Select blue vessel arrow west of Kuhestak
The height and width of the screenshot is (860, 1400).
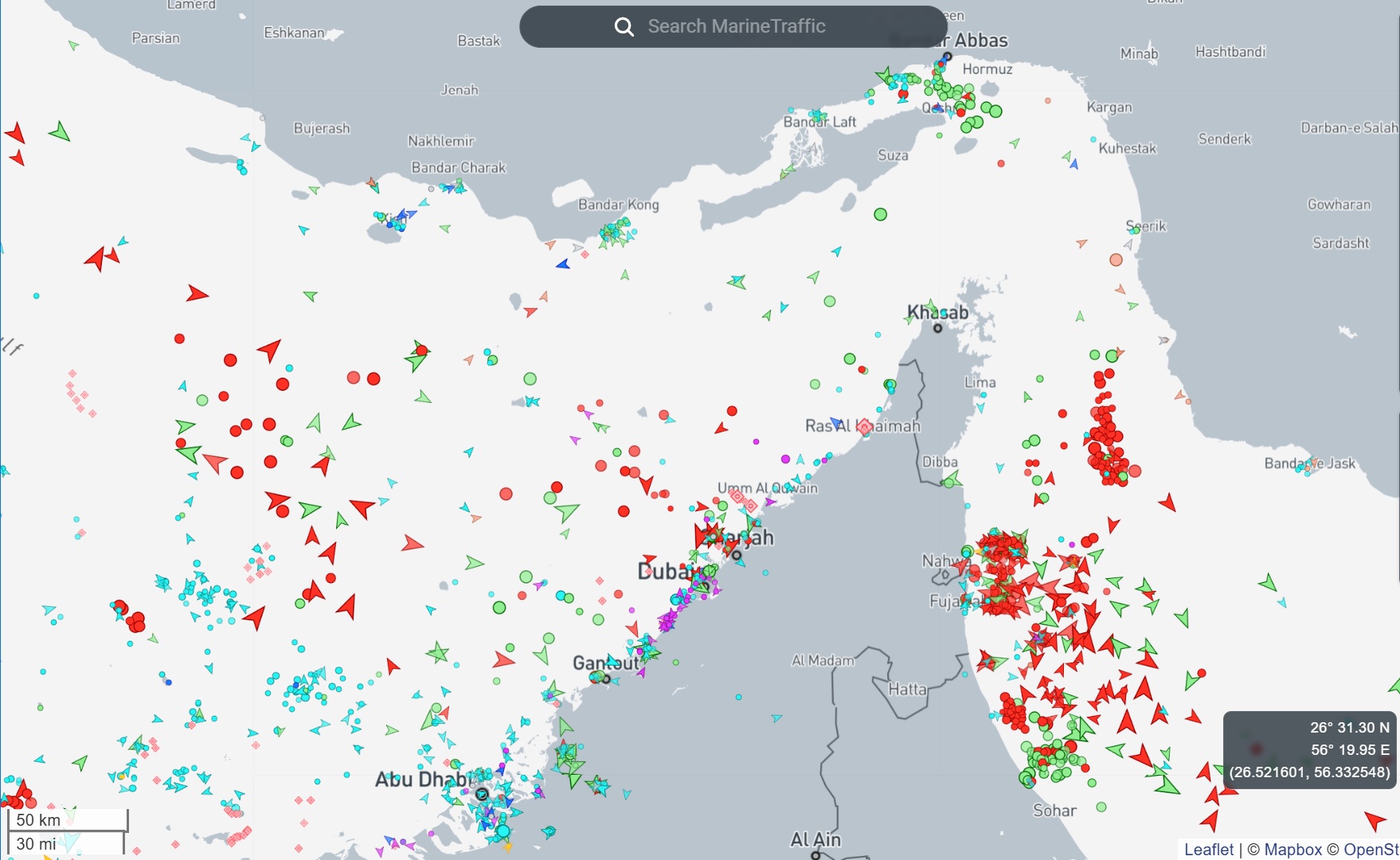pos(1073,164)
